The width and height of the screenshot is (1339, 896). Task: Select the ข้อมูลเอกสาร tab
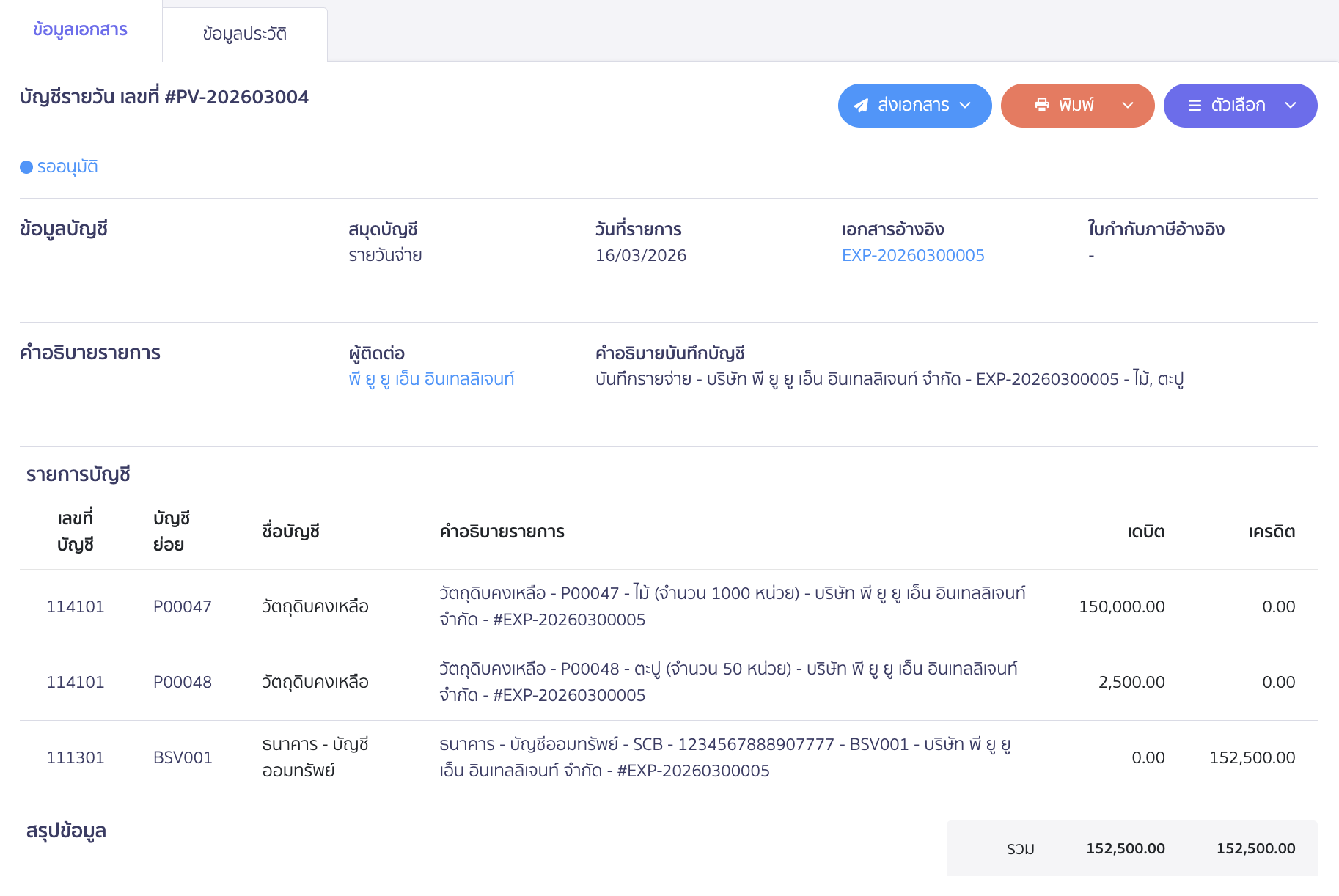point(80,29)
